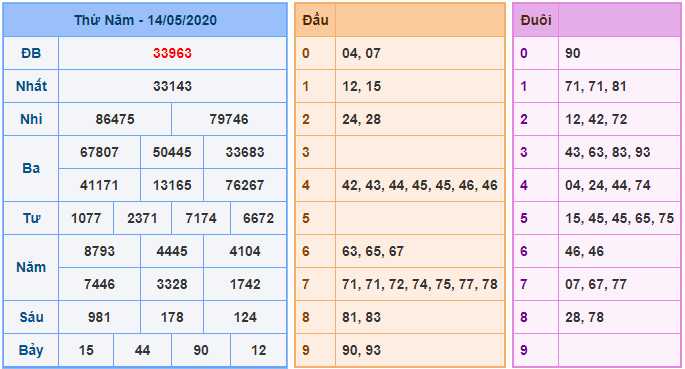This screenshot has height=369, width=685.
Task: Click the Bảy prize number 12
Action: pos(259,350)
